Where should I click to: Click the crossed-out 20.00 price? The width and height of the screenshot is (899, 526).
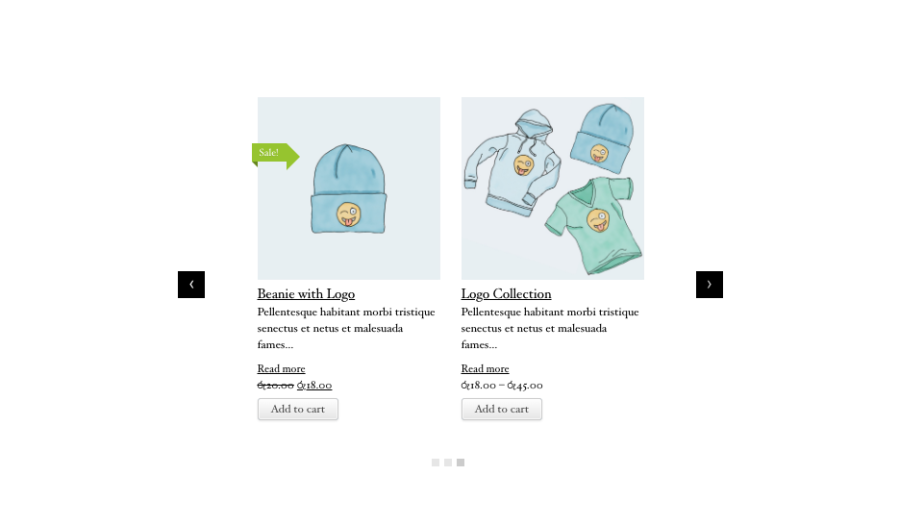(275, 385)
